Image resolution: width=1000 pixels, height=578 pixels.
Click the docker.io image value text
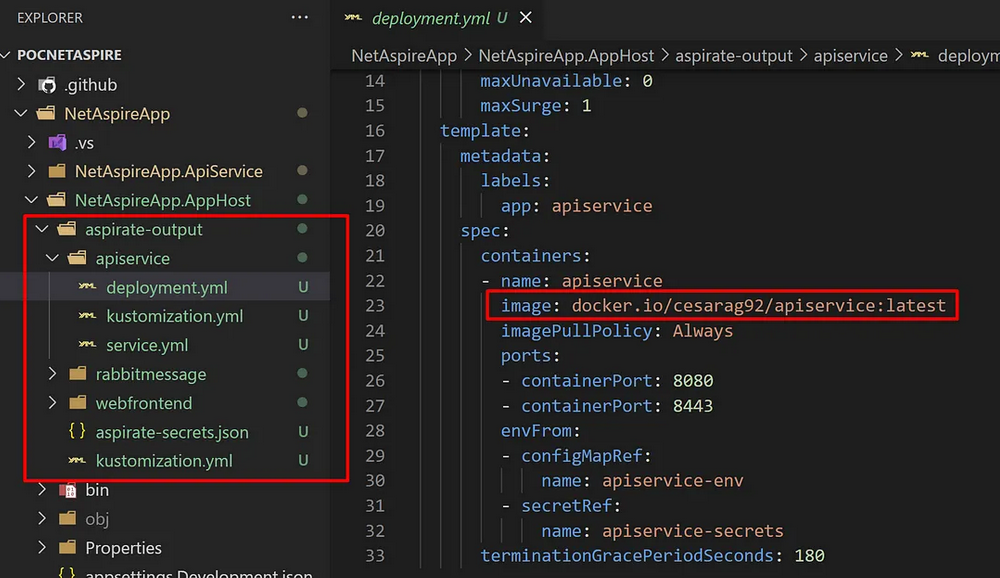[758, 306]
